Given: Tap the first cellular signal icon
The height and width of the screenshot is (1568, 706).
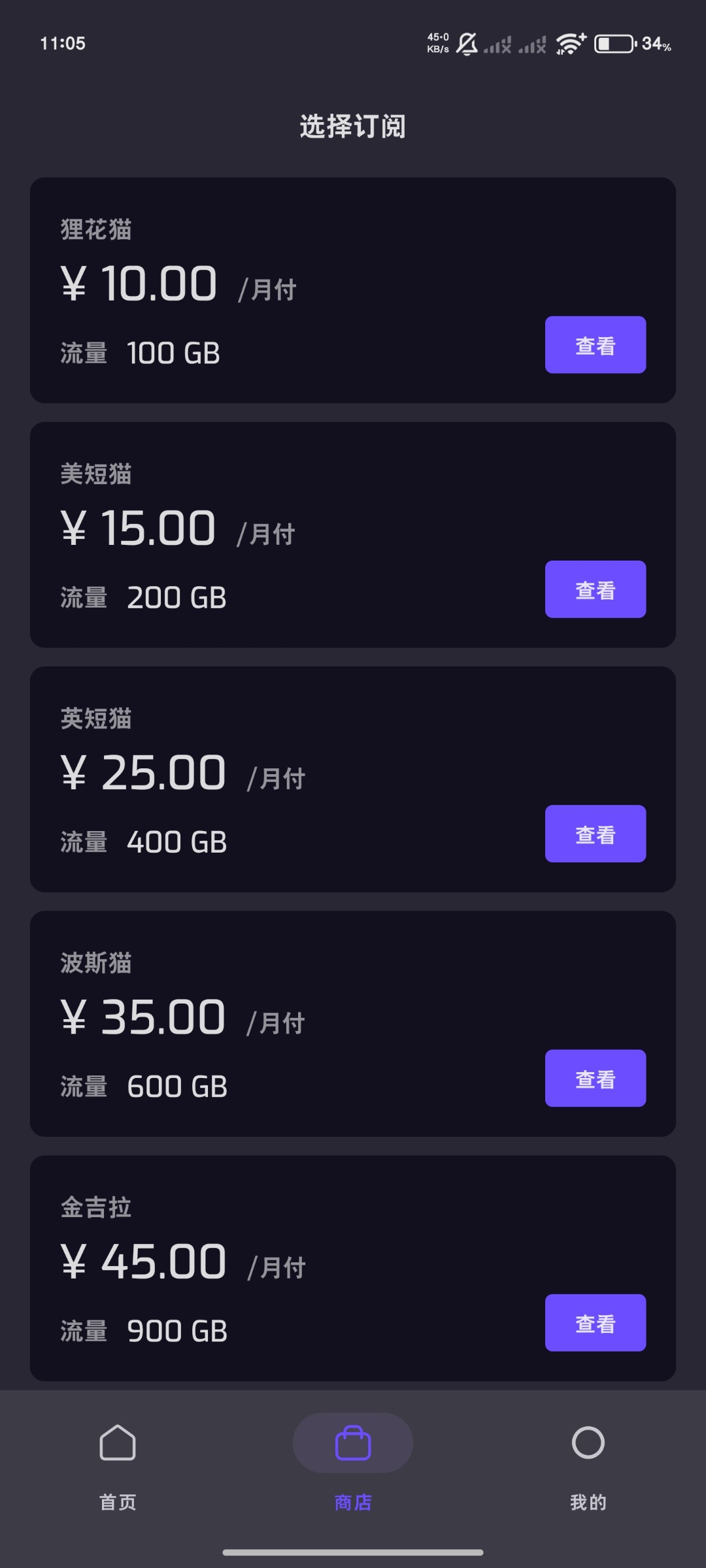Looking at the screenshot, I should (497, 44).
